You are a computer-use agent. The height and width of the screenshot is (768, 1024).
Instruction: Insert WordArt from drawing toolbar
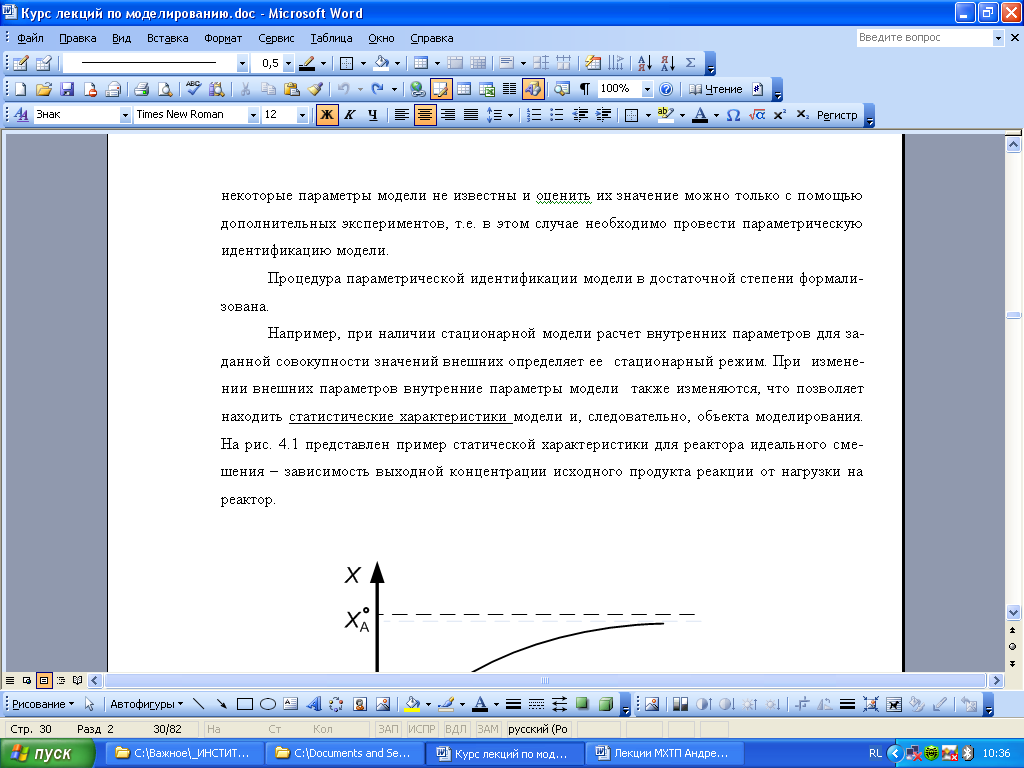point(313,704)
